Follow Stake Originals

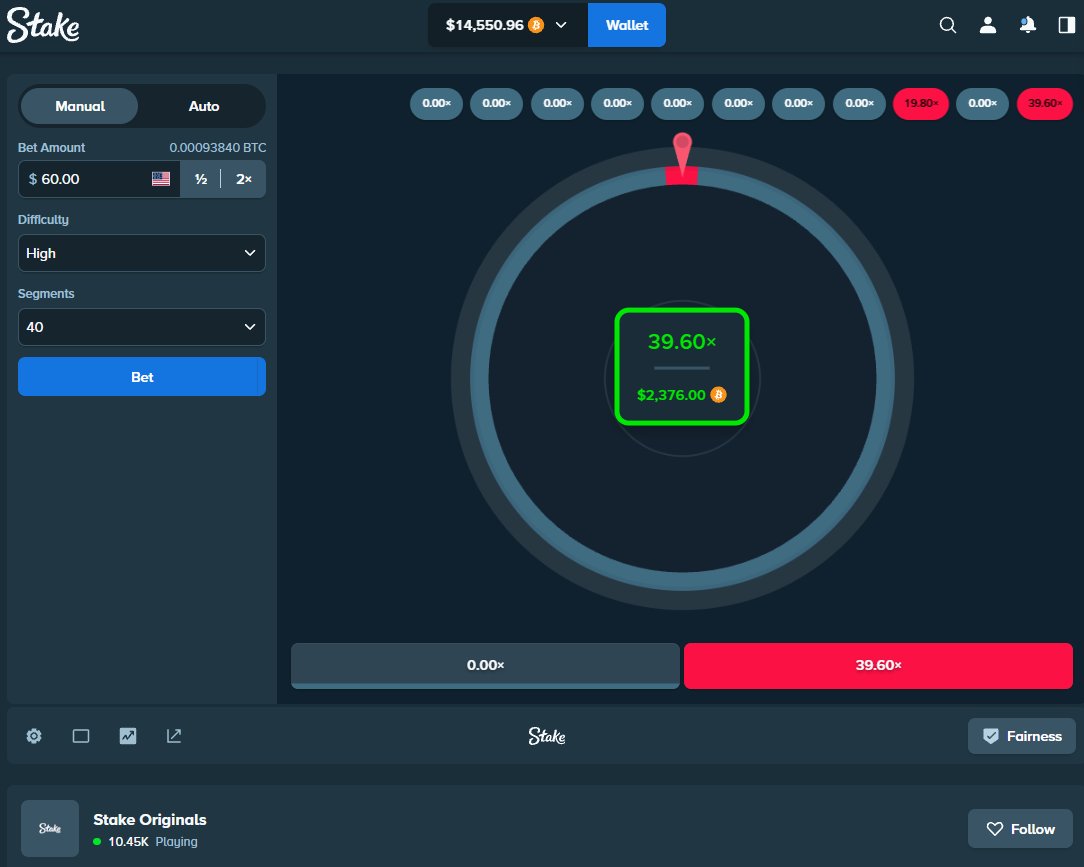click(1020, 829)
